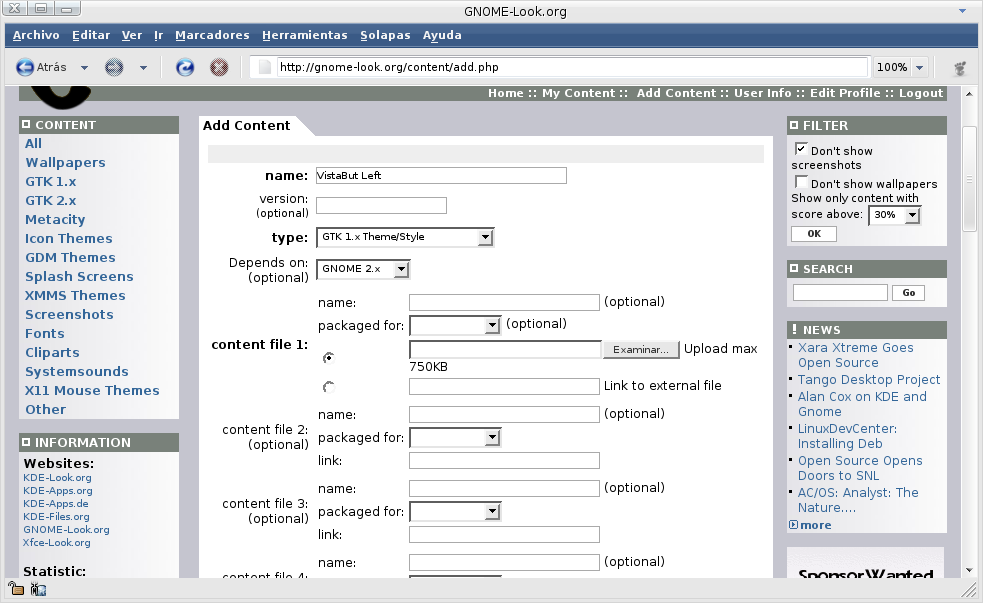This screenshot has height=603, width=983.
Task: Click the page icon beside the URL
Action: [x=265, y=67]
